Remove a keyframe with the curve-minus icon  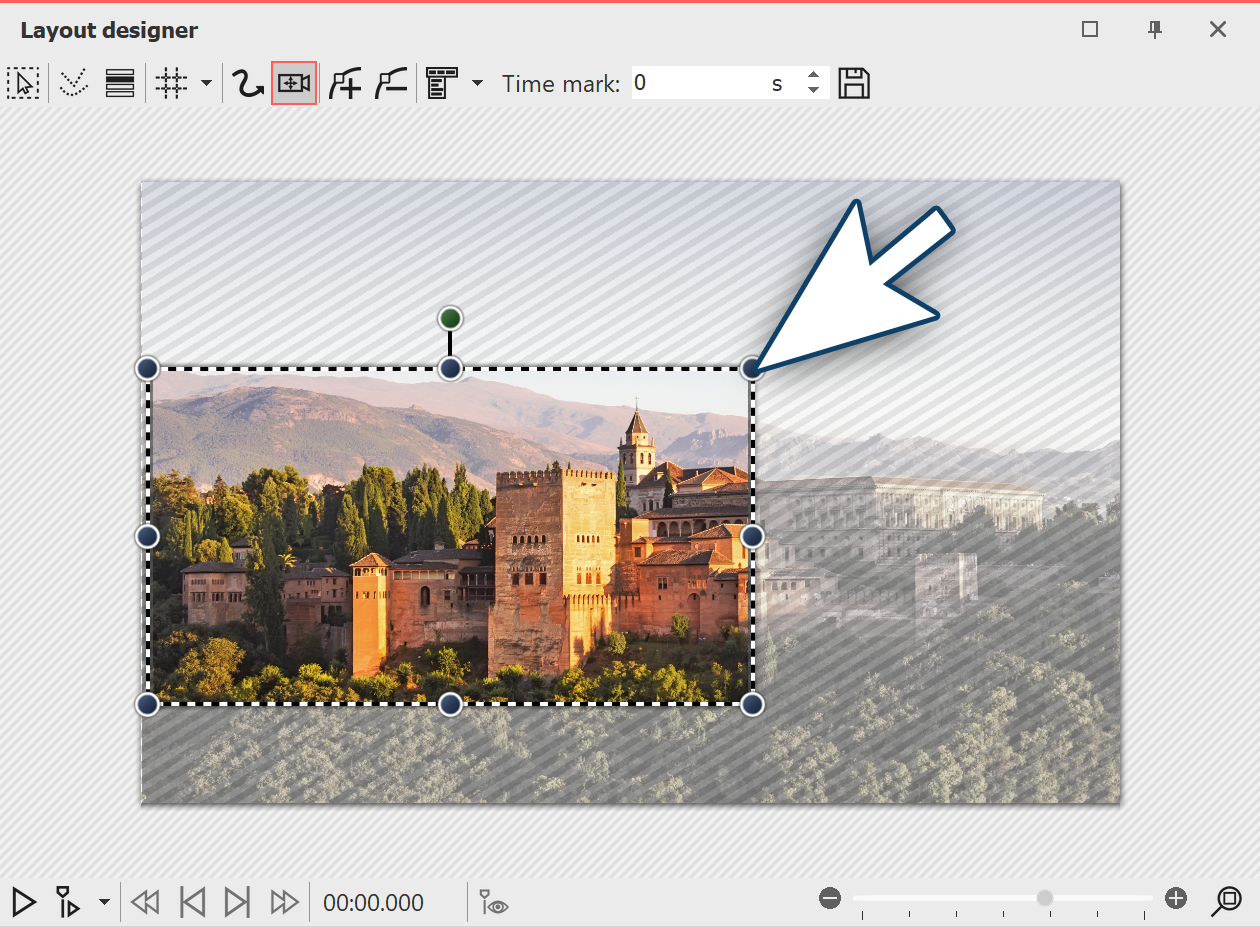click(x=390, y=83)
